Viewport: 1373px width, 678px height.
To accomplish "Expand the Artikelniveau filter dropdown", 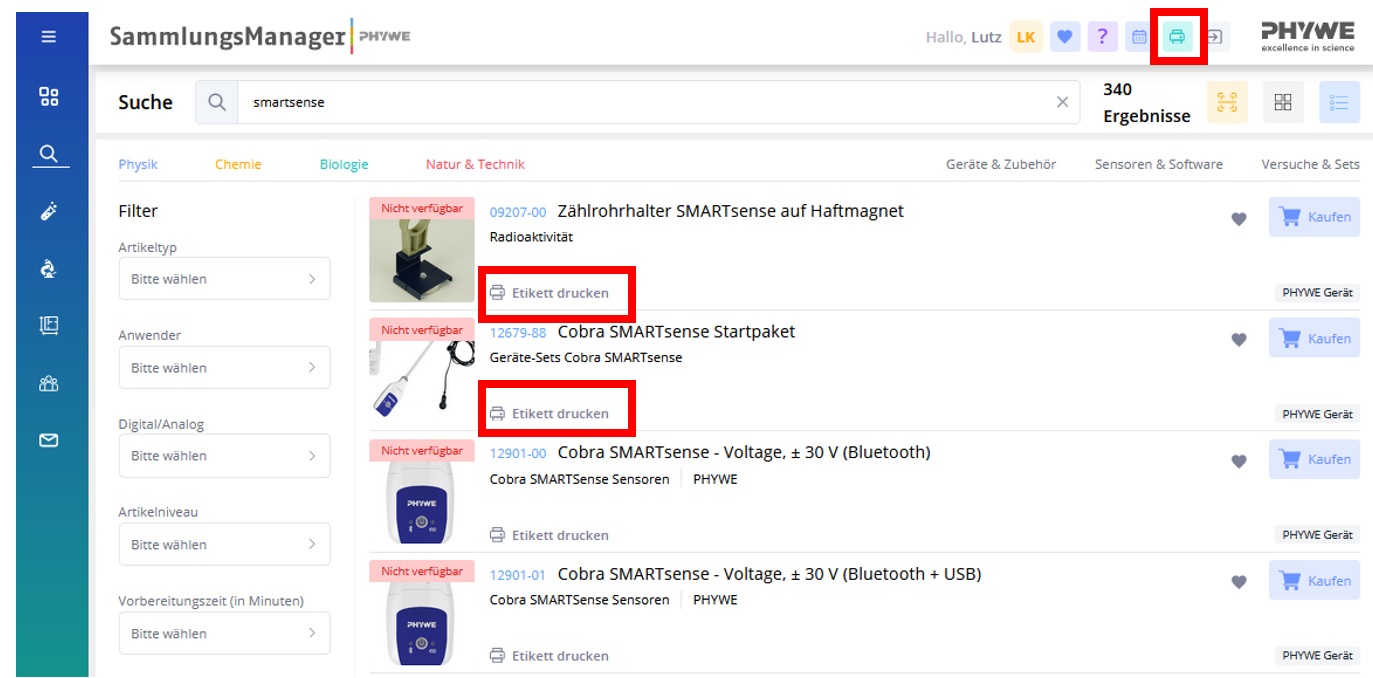I will tap(224, 544).
